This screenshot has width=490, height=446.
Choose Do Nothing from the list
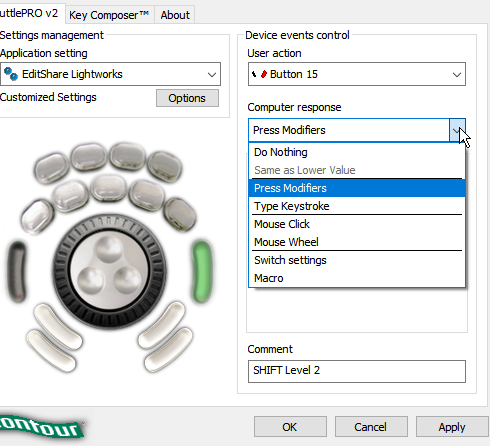(357, 152)
